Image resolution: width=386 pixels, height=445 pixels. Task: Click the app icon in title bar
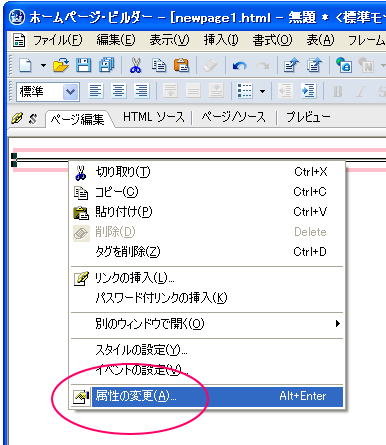17,17
